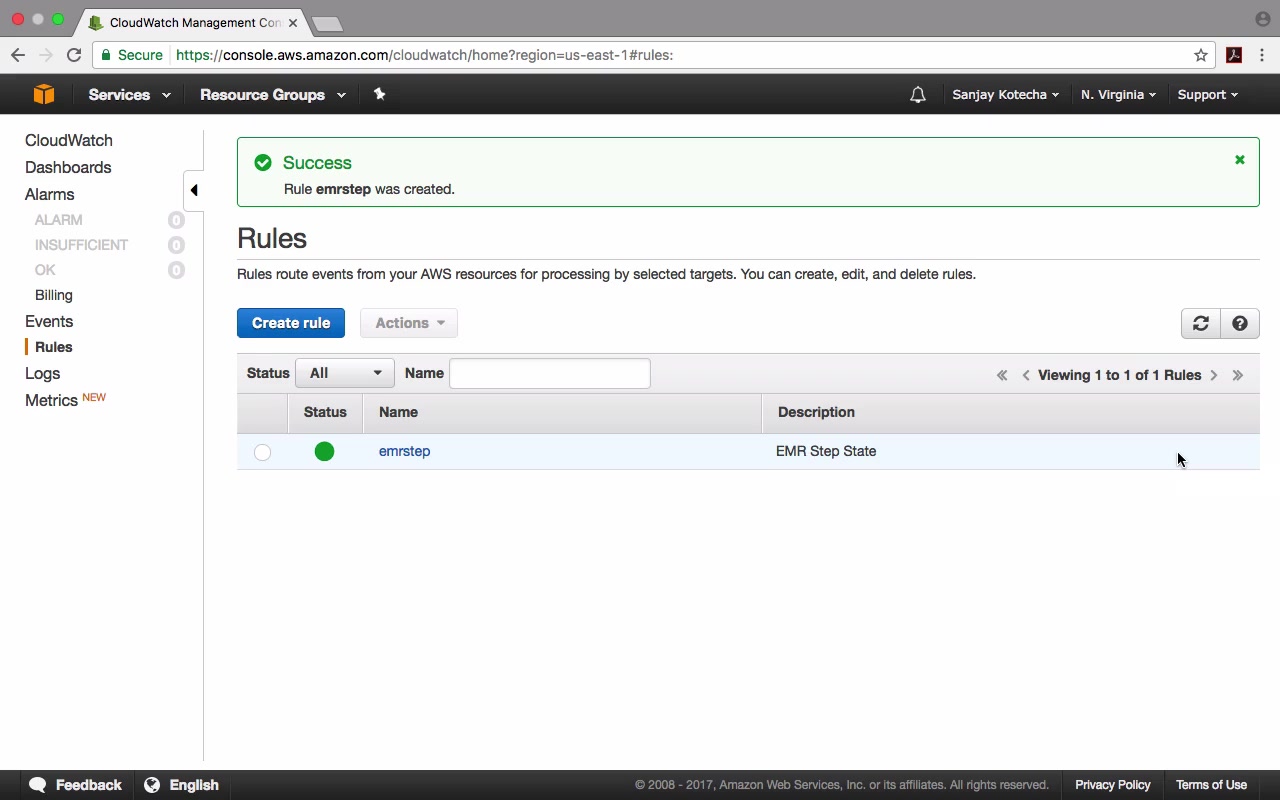Open the Services dropdown menu
Image resolution: width=1280 pixels, height=800 pixels.
pyautogui.click(x=129, y=94)
